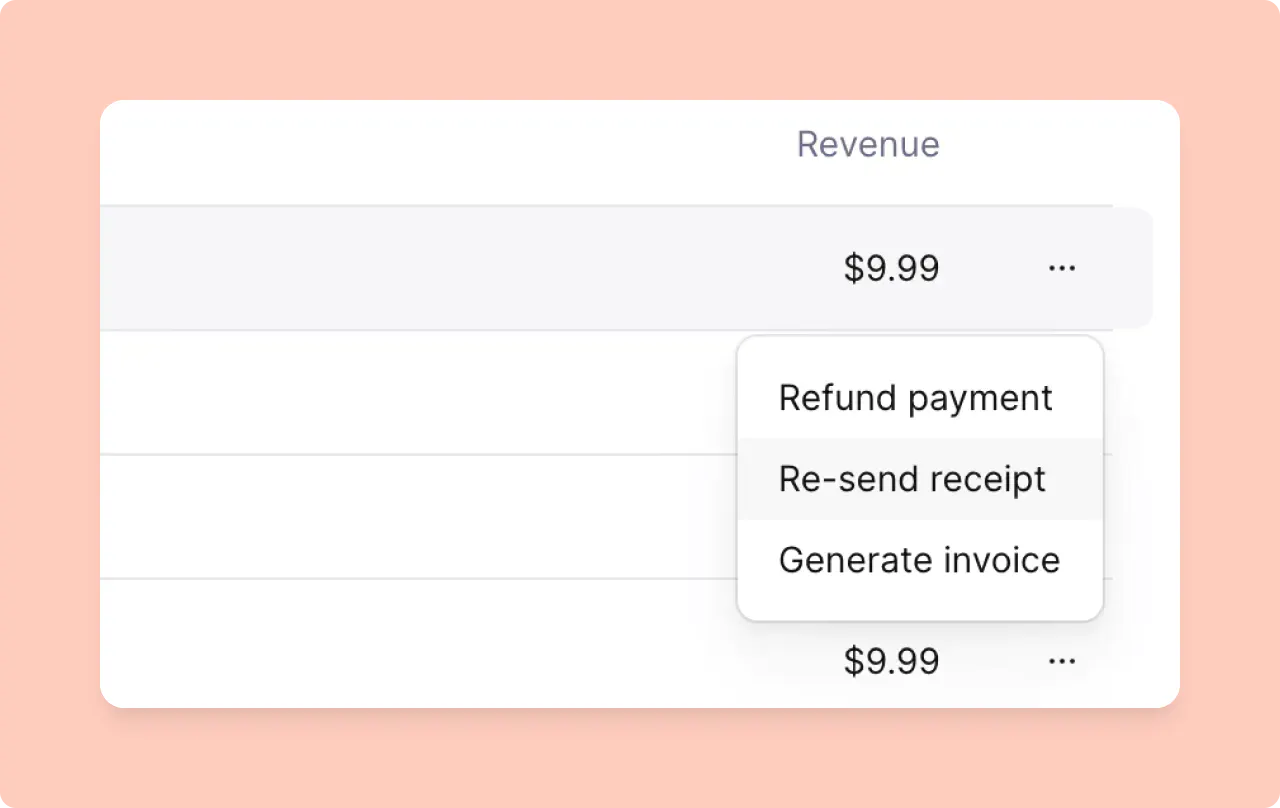The width and height of the screenshot is (1280, 808).
Task: Click the empty second table row
Action: 400,392
